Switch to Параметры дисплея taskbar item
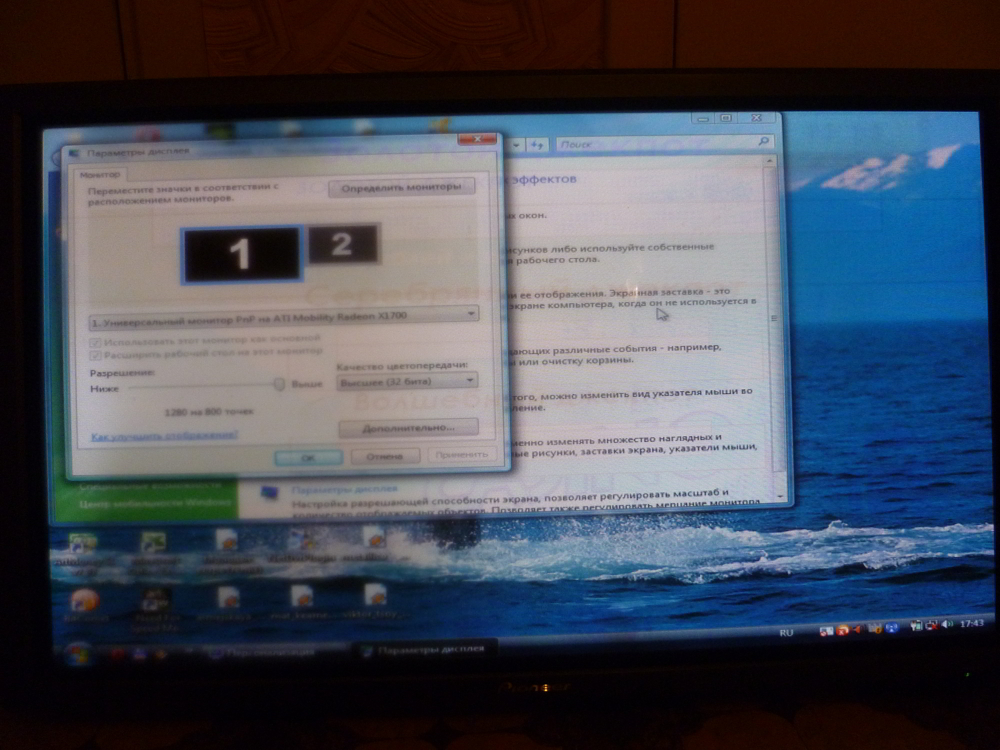The height and width of the screenshot is (750, 1000). [424, 650]
